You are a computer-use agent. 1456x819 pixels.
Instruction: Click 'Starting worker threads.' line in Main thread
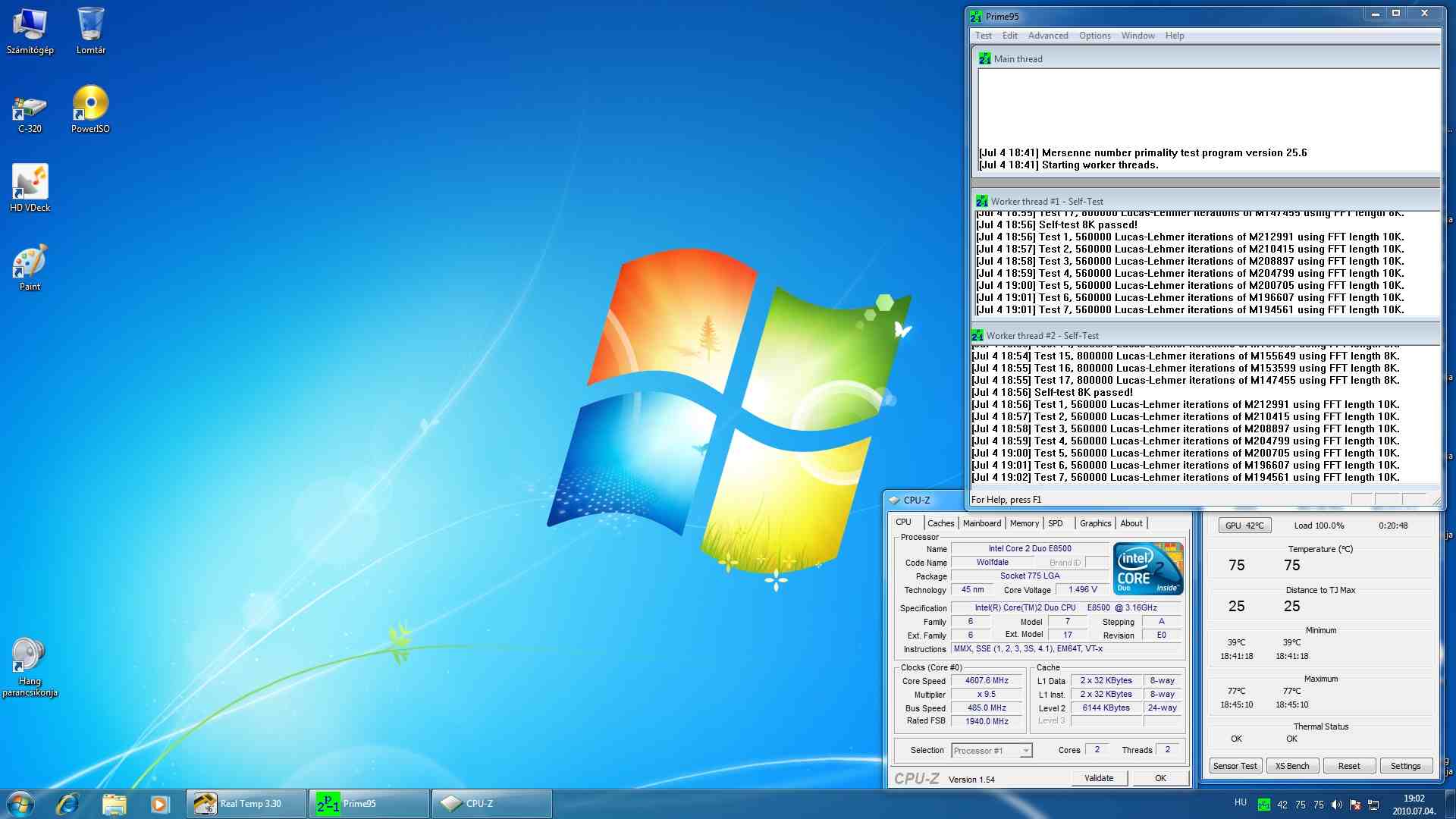point(1068,165)
